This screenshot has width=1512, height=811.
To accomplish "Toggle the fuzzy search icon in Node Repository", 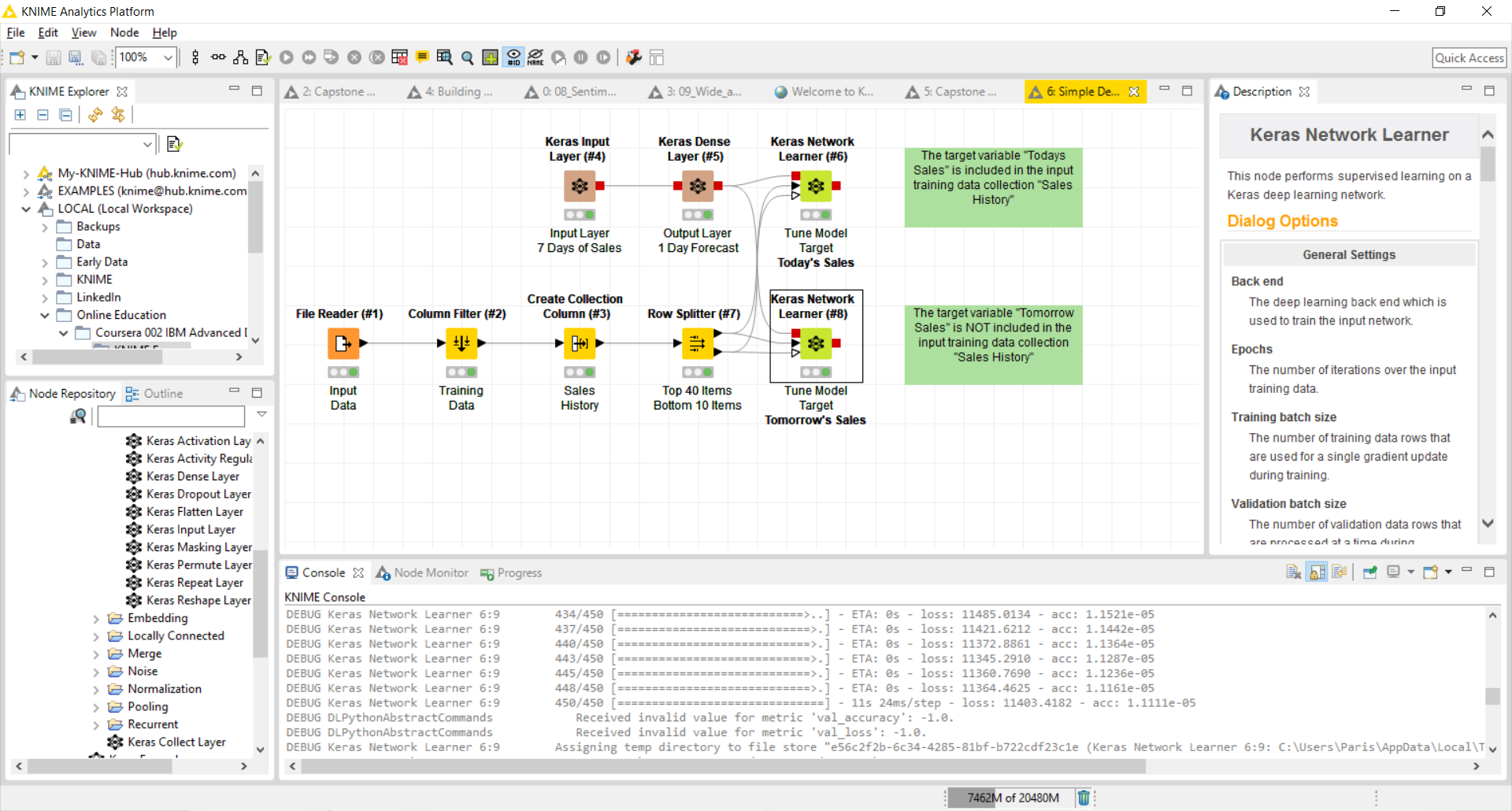I will [77, 416].
